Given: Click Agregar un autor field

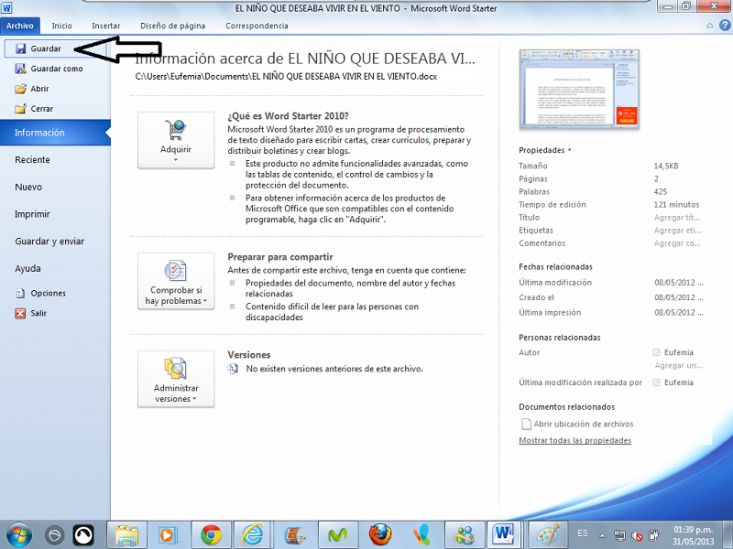Looking at the screenshot, I should [x=679, y=366].
